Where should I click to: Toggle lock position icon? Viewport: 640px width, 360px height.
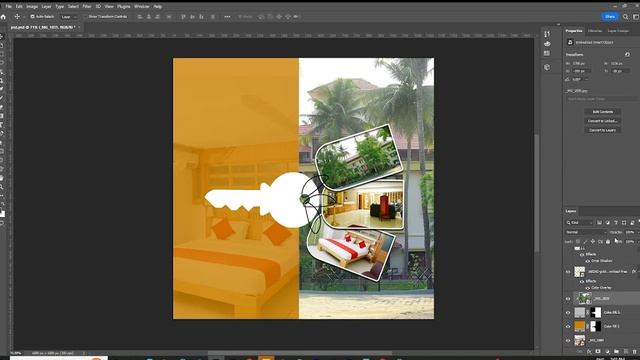point(593,242)
